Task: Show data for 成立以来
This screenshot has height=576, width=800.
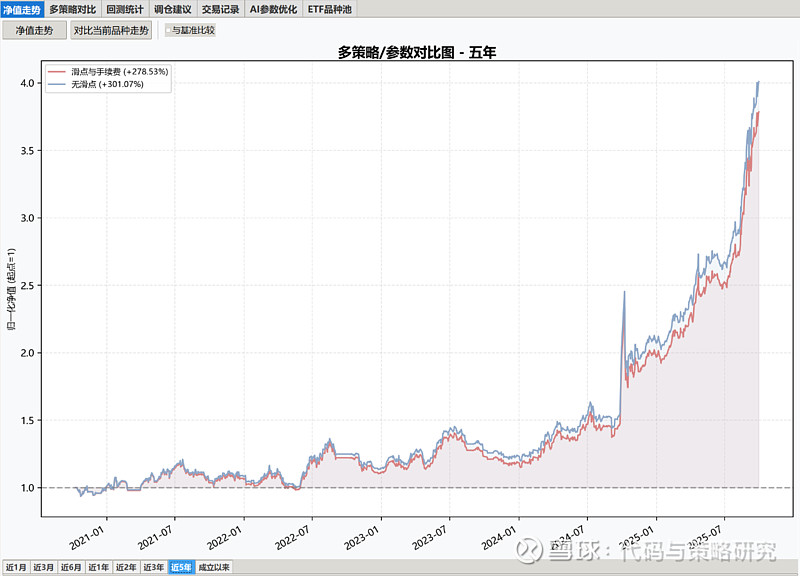Action: [214, 568]
